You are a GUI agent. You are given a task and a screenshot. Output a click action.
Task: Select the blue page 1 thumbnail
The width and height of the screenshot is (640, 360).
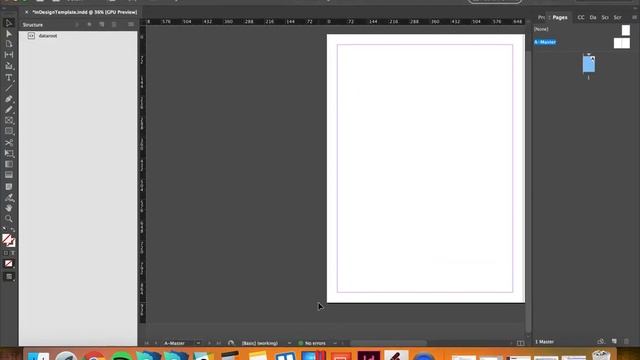click(x=589, y=64)
